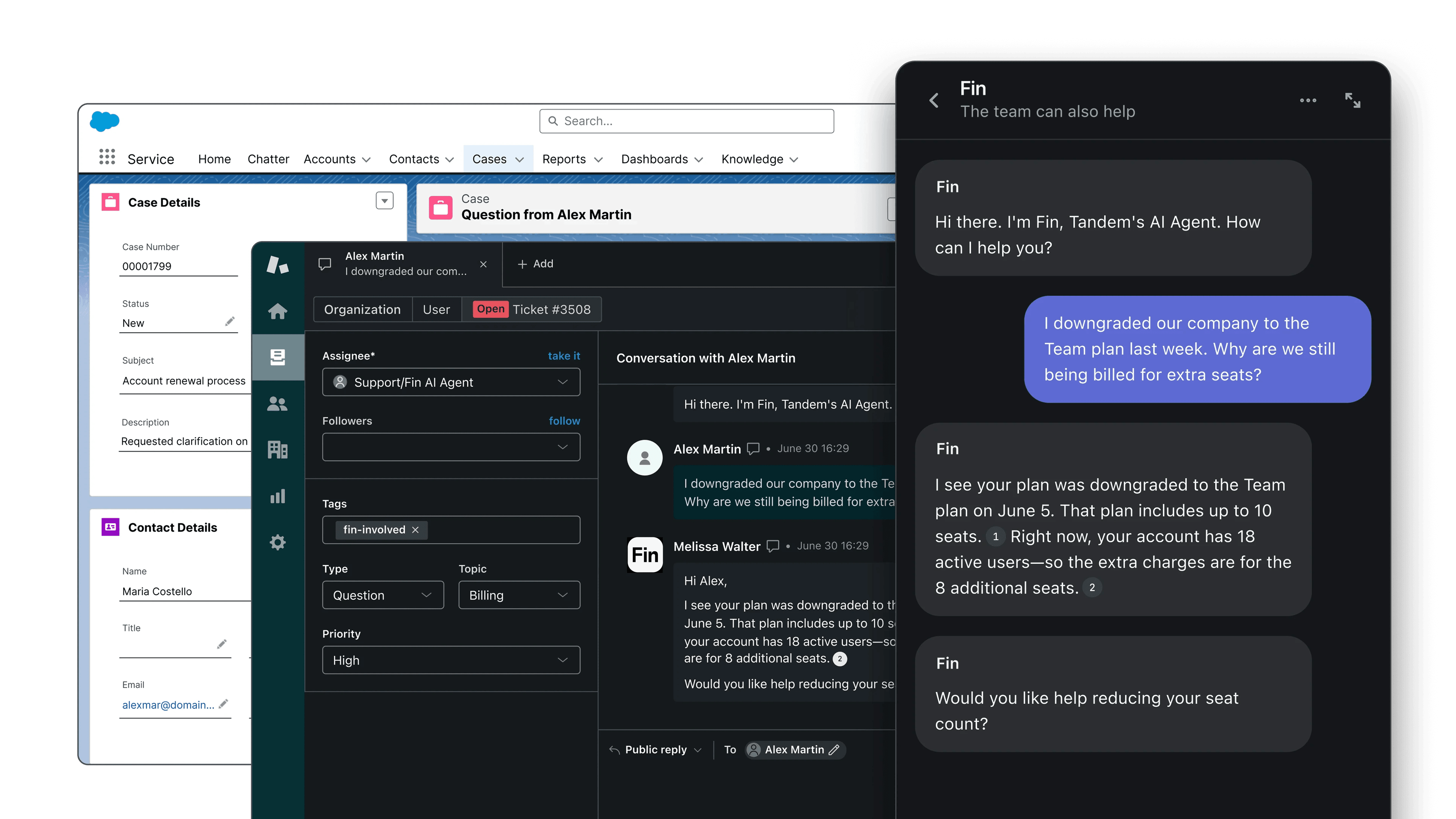Open Zendesk Admin gear icon
The width and height of the screenshot is (1456, 819).
click(278, 543)
